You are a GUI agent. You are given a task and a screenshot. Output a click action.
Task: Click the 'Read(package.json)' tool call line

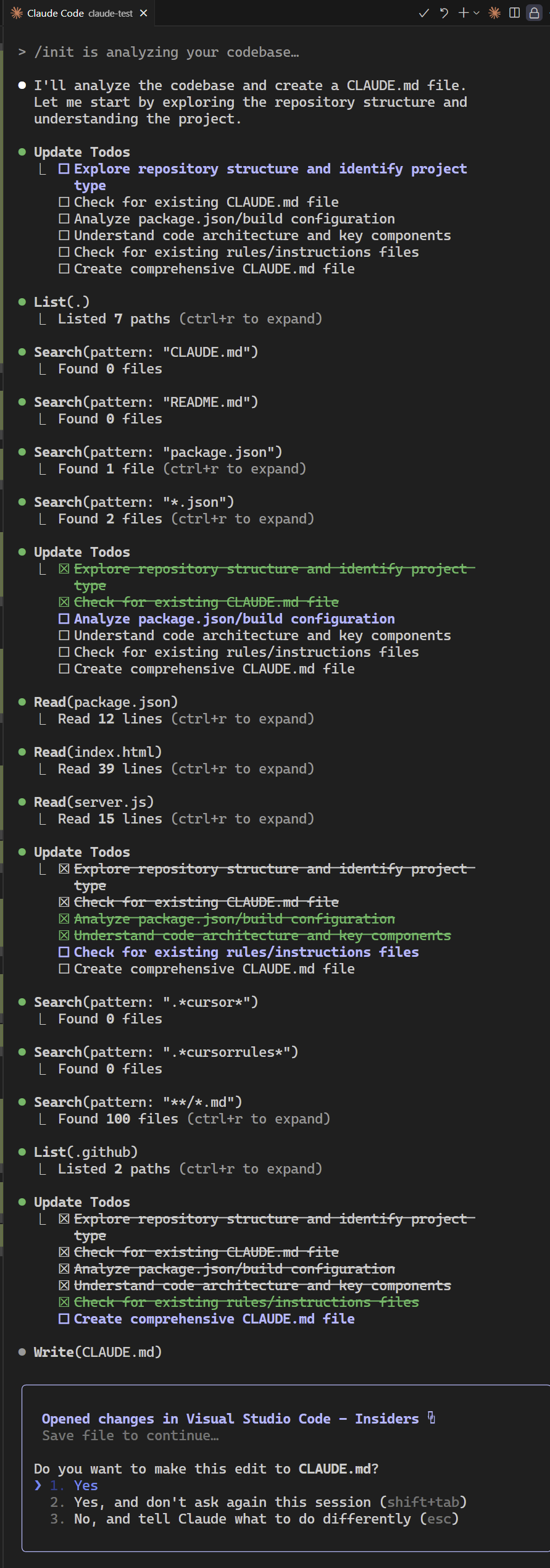click(x=106, y=702)
